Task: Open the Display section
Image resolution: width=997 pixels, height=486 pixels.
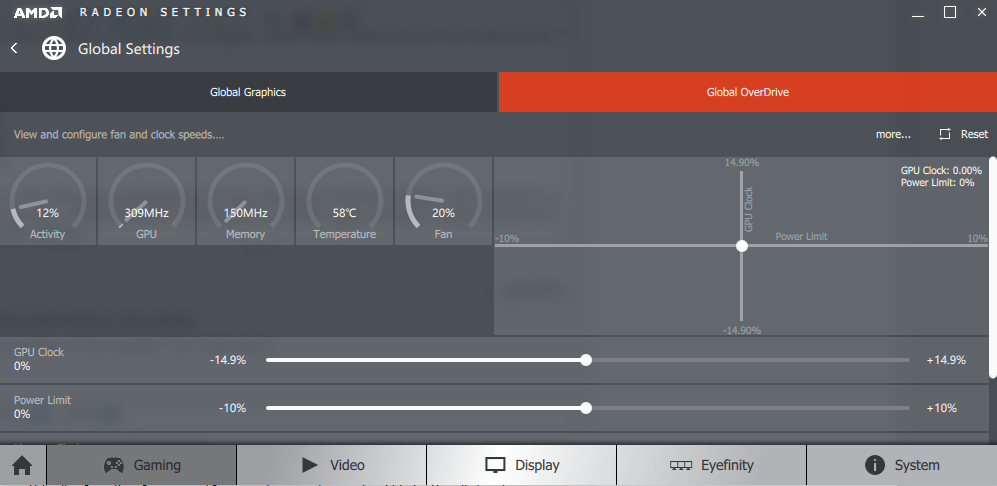Action: point(521,465)
